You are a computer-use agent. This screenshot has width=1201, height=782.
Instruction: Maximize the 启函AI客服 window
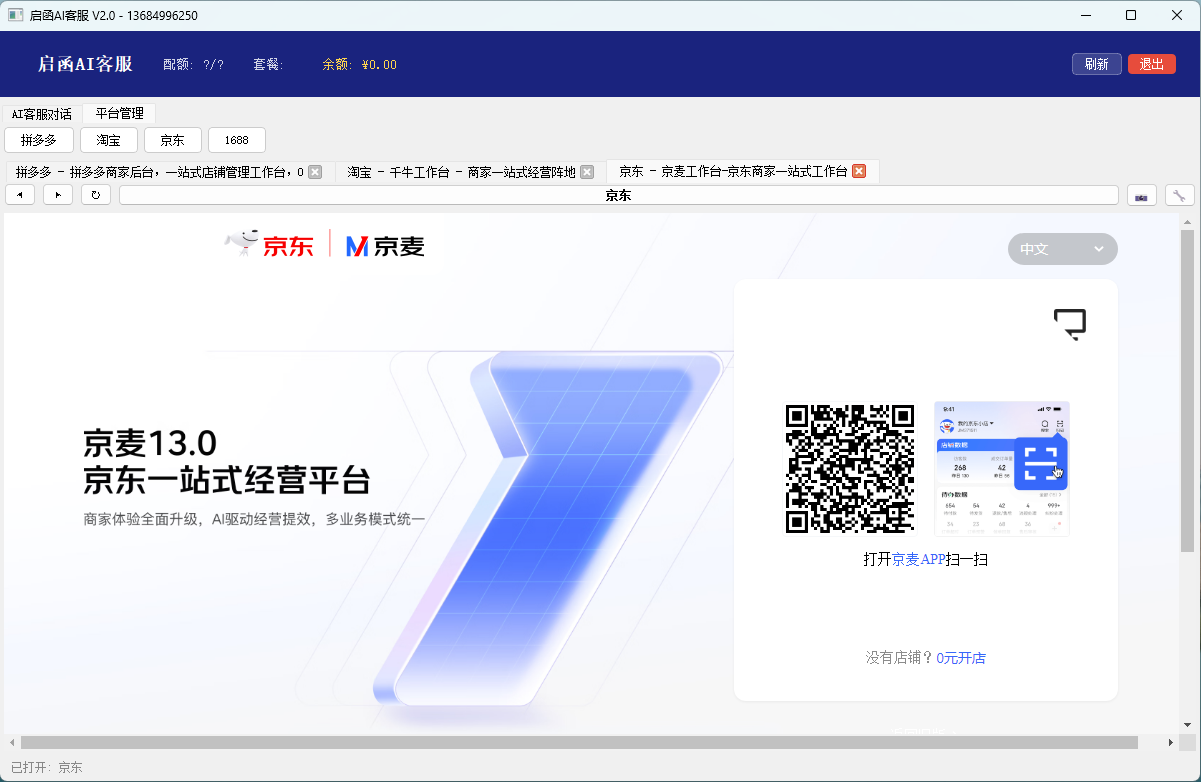1131,15
